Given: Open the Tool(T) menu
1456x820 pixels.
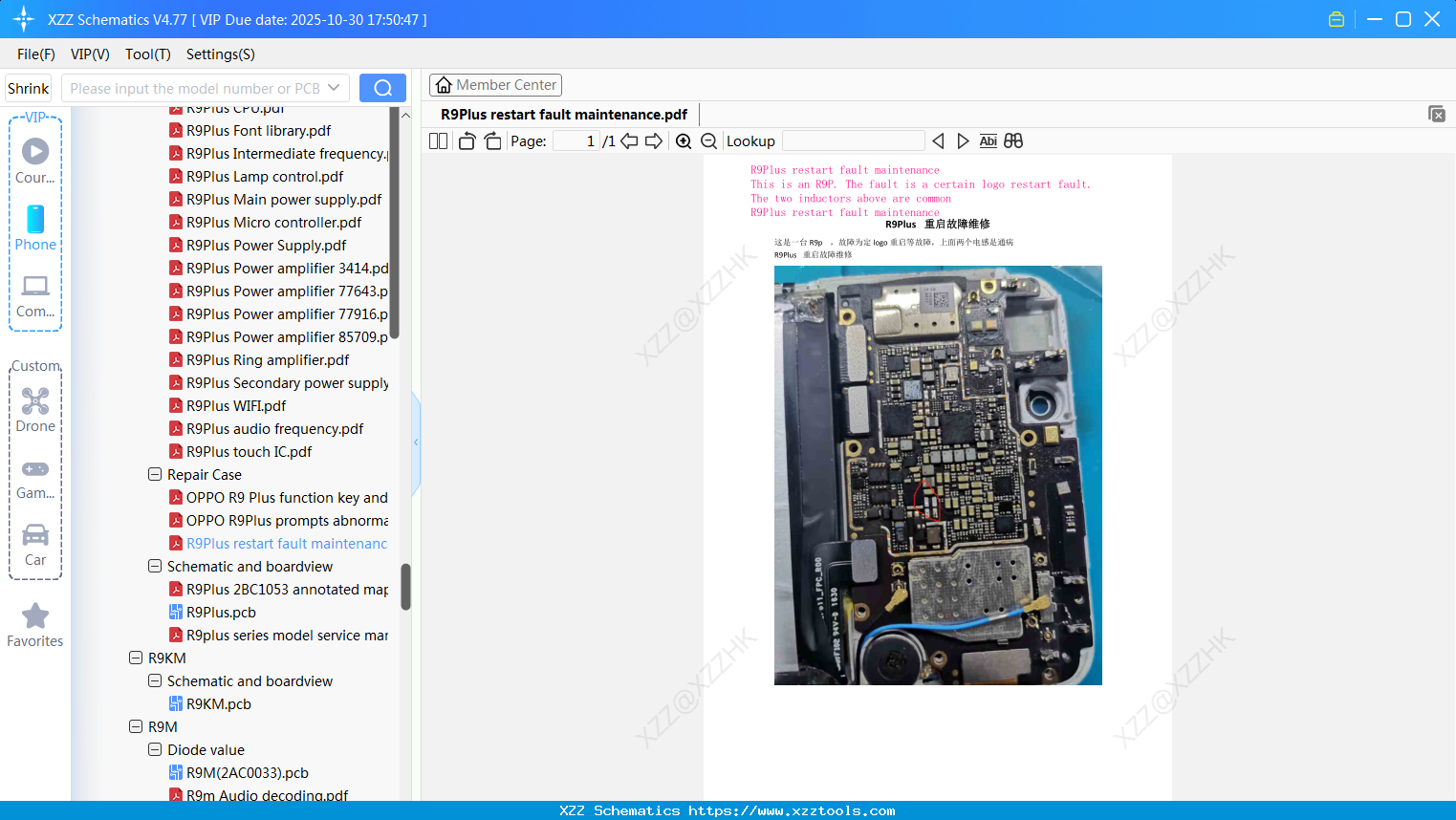Looking at the screenshot, I should (147, 54).
